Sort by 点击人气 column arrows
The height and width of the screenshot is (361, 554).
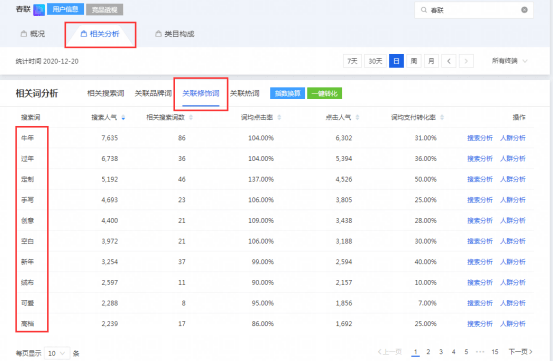(357, 117)
